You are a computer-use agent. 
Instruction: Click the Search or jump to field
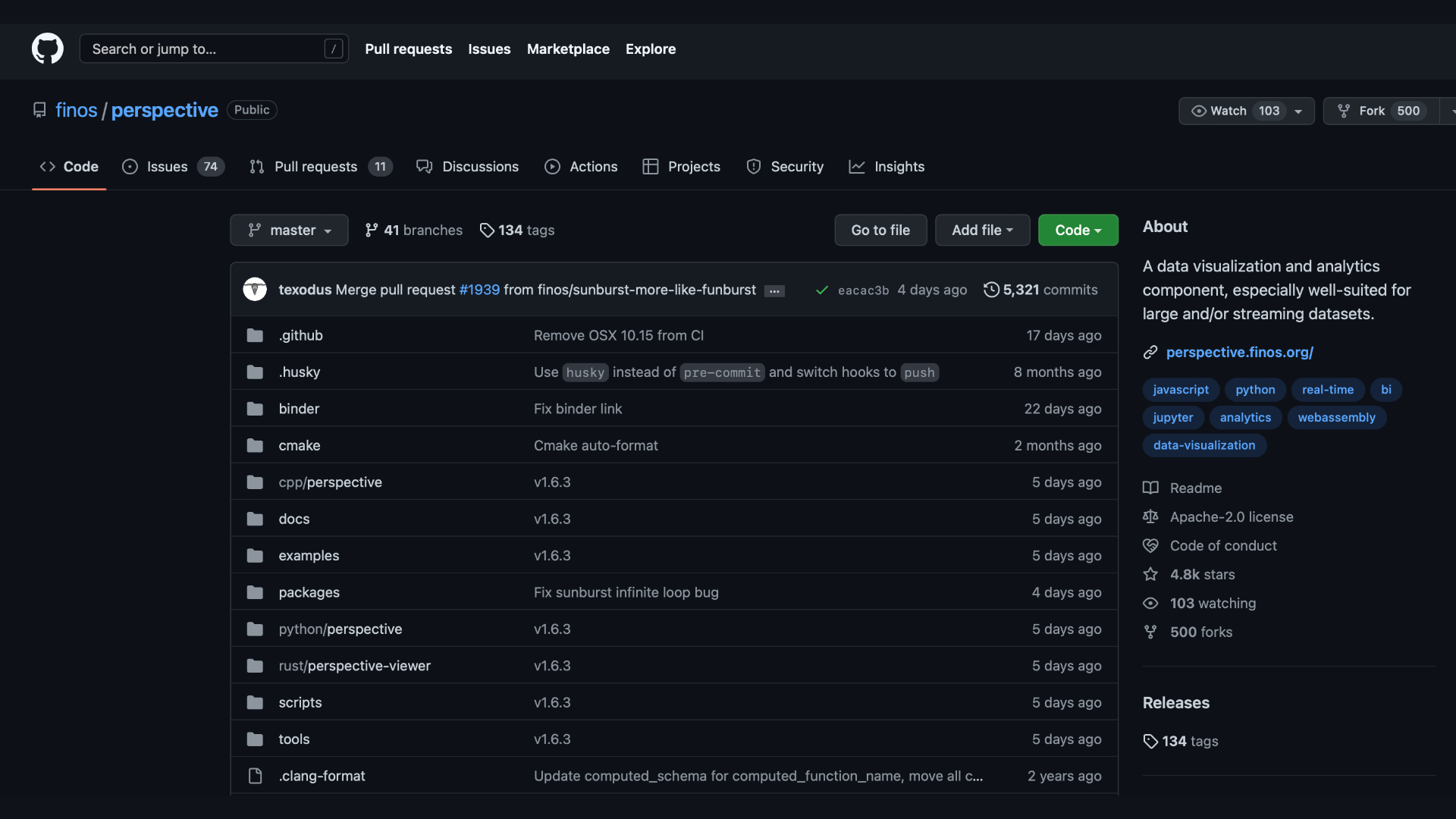(214, 49)
